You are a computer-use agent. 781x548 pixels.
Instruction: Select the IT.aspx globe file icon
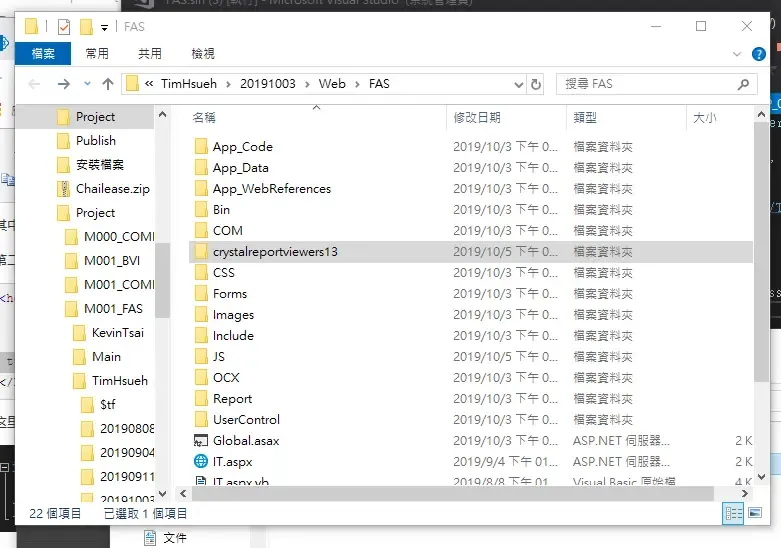pos(200,462)
